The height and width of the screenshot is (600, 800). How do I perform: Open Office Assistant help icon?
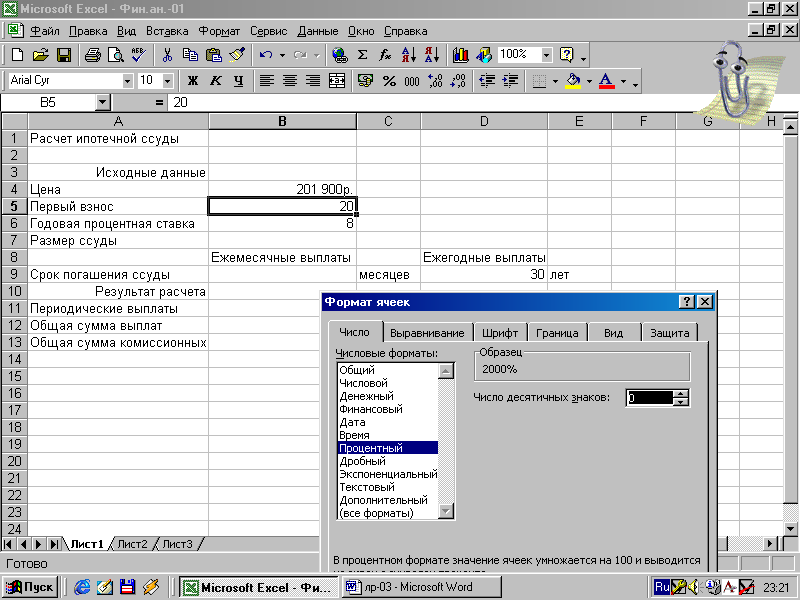567,55
